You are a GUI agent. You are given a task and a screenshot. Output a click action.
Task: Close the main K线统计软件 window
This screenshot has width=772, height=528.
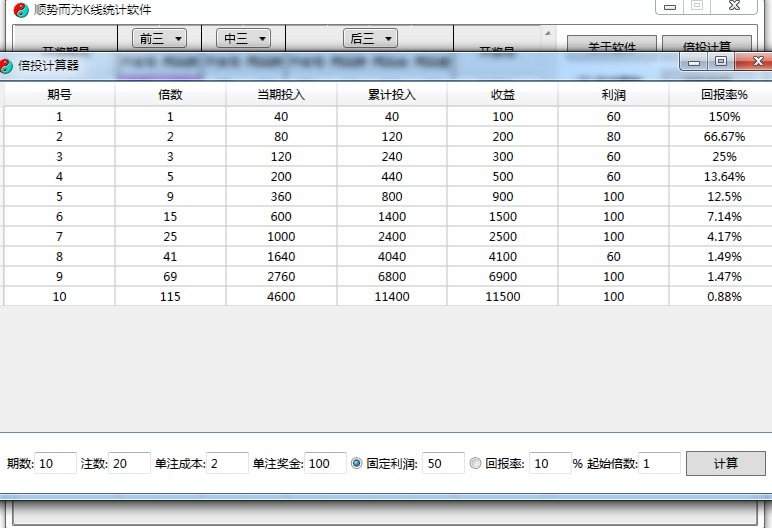pyautogui.click(x=734, y=6)
